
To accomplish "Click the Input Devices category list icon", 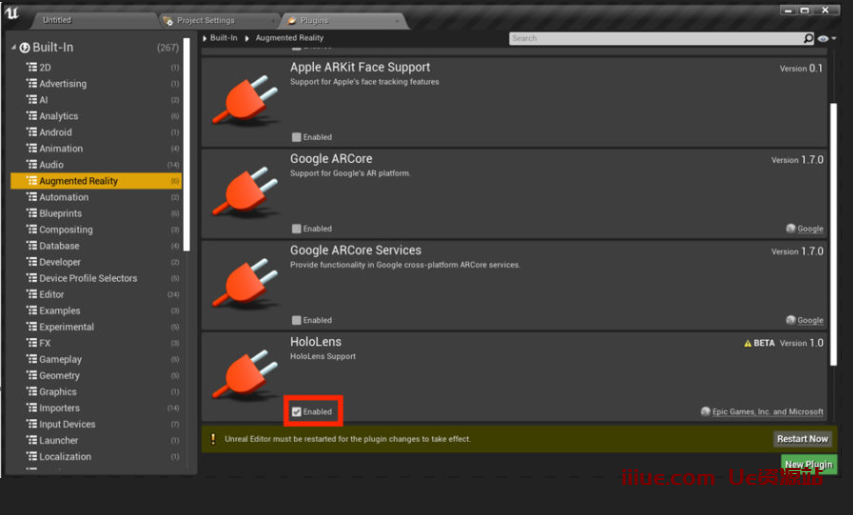I will 32,424.
